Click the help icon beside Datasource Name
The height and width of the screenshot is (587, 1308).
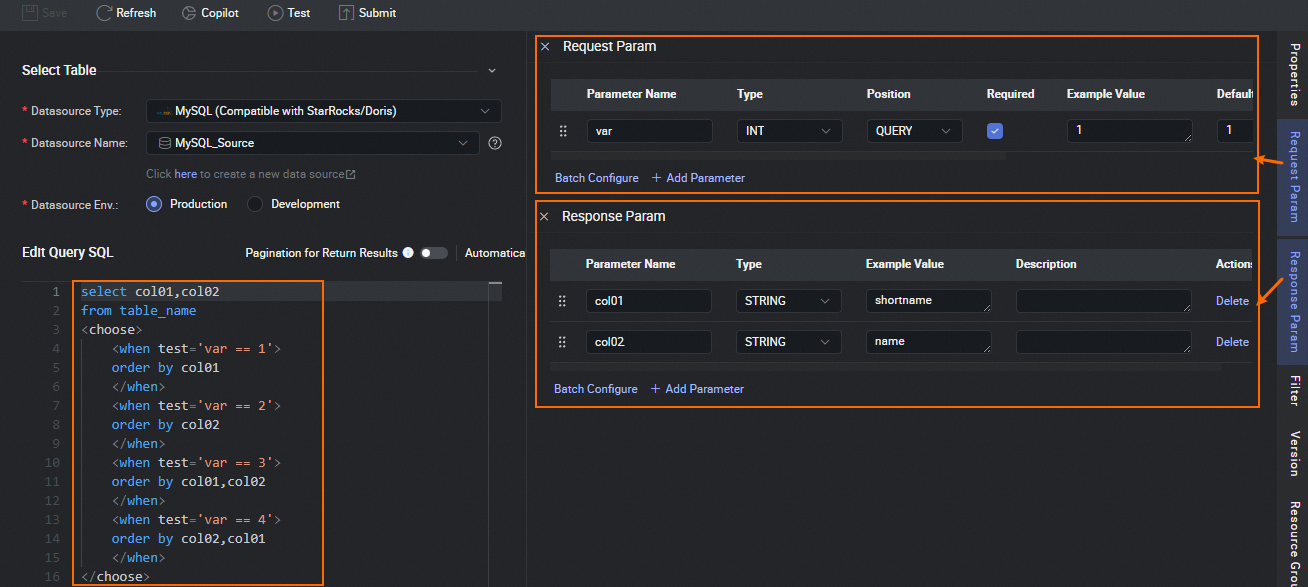pos(494,143)
